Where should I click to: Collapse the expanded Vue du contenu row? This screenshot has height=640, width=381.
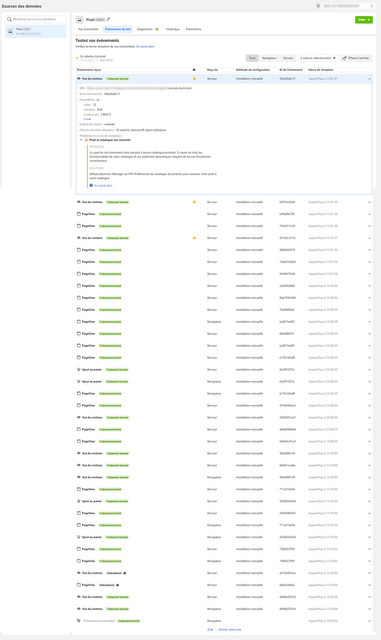(x=370, y=79)
